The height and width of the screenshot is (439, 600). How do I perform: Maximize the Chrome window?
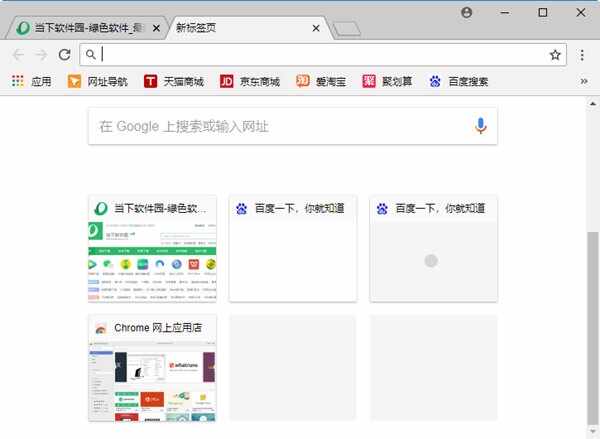coord(543,13)
